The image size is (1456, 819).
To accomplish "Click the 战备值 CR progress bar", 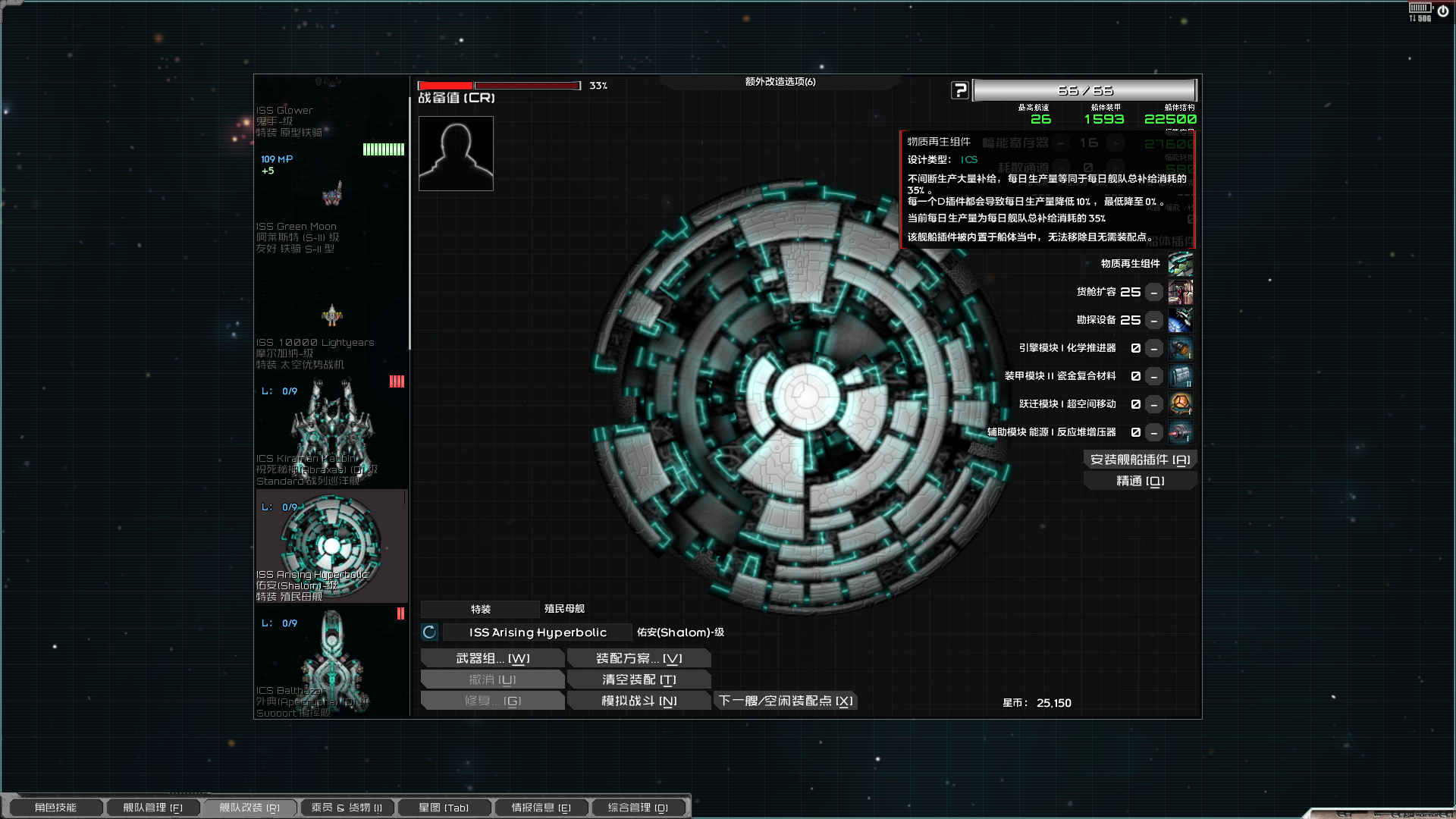I will 499,86.
